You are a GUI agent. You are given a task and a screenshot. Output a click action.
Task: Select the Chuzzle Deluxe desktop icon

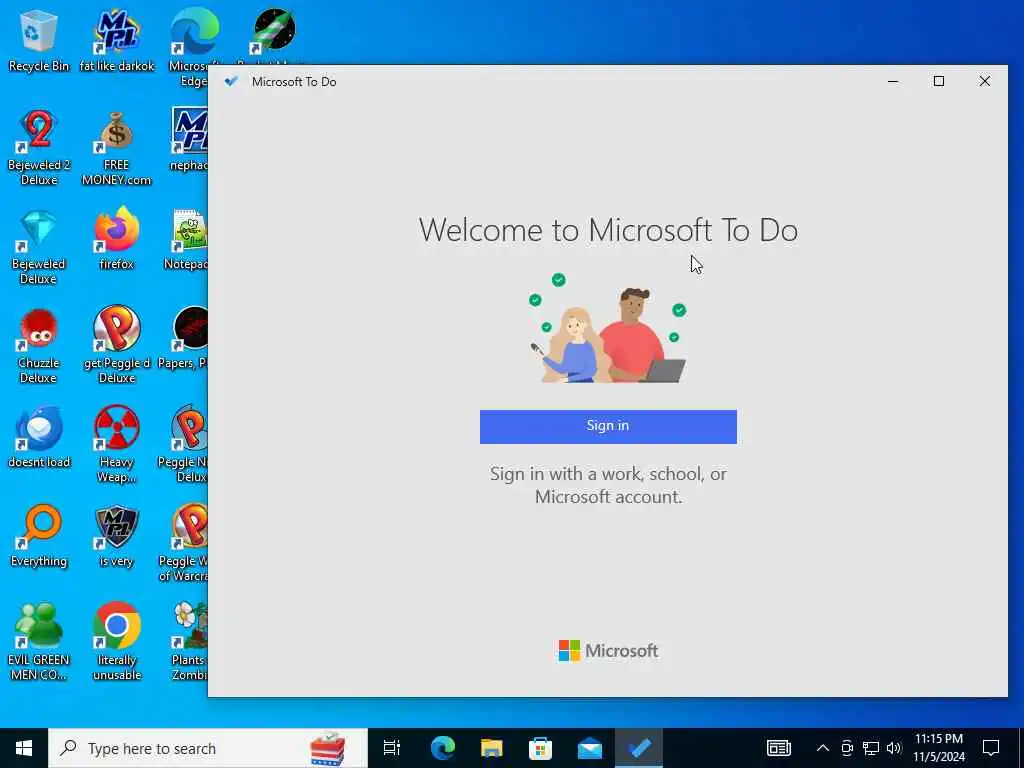(x=39, y=346)
